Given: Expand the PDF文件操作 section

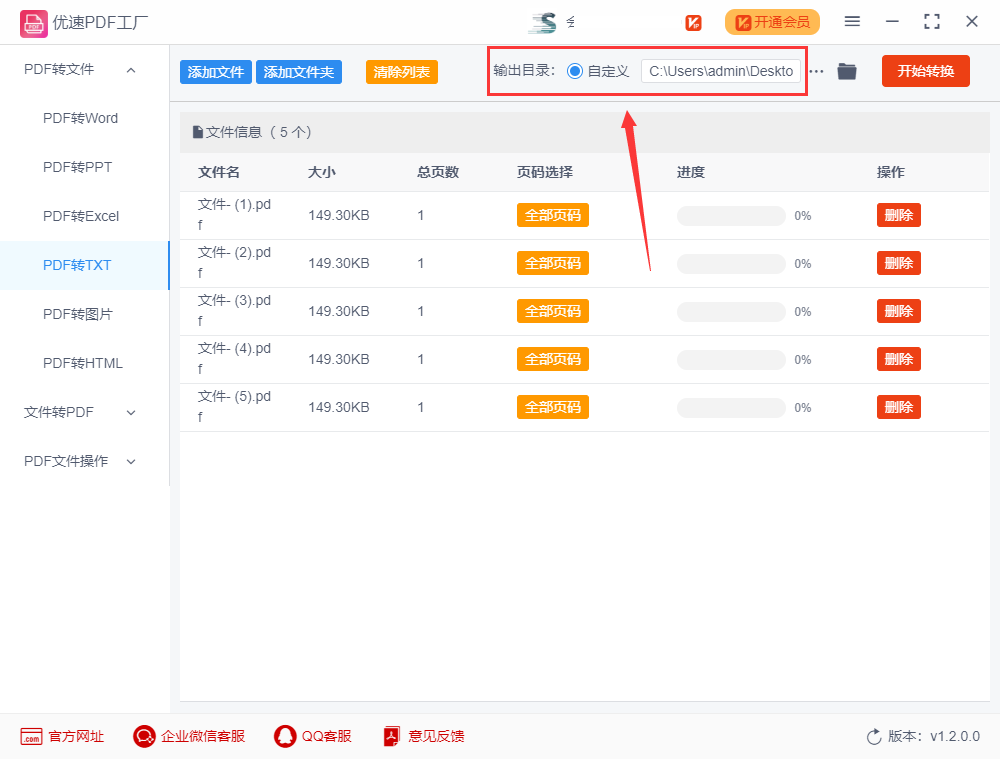Looking at the screenshot, I should point(131,461).
